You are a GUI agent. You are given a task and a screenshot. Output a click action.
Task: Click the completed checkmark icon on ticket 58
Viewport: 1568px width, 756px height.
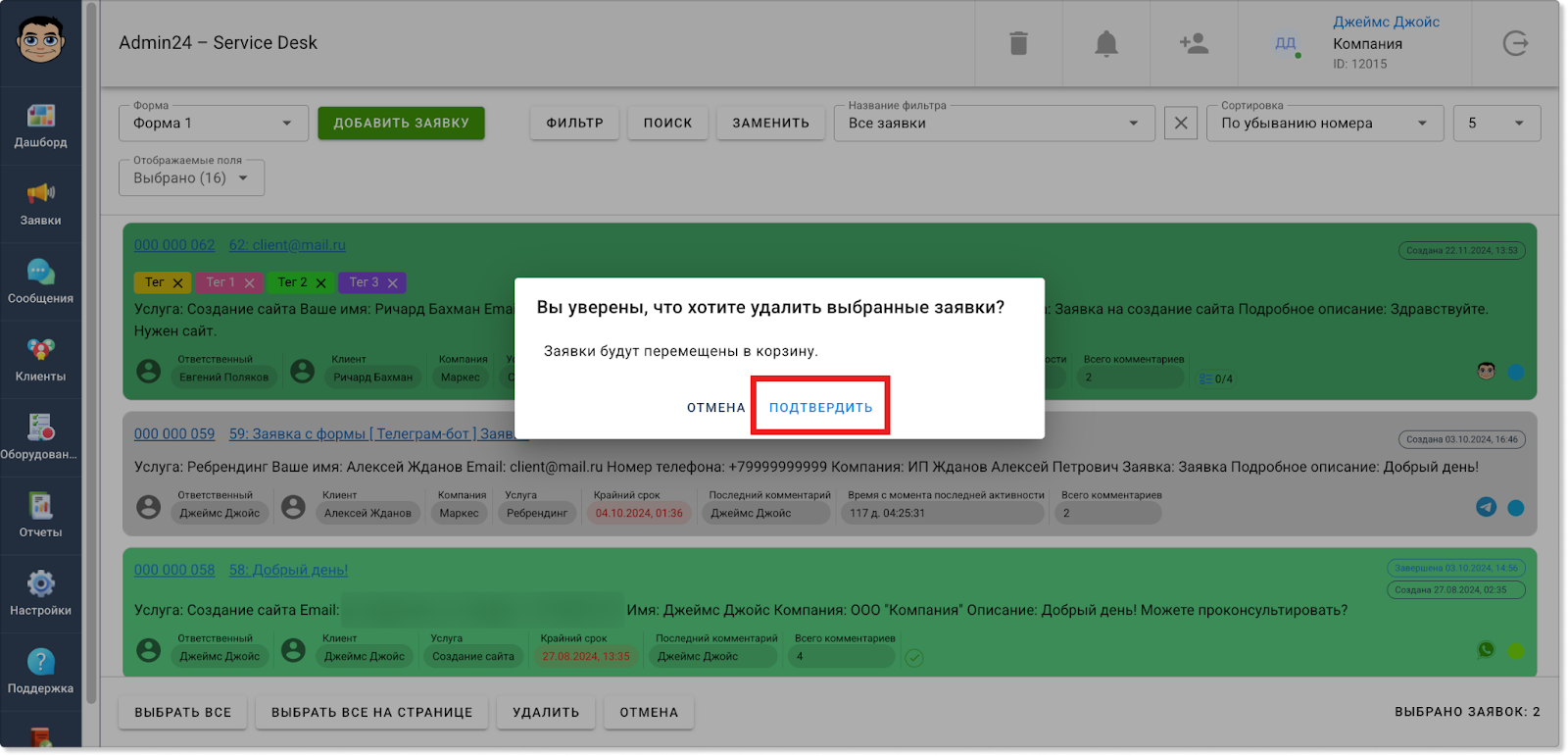coord(913,657)
